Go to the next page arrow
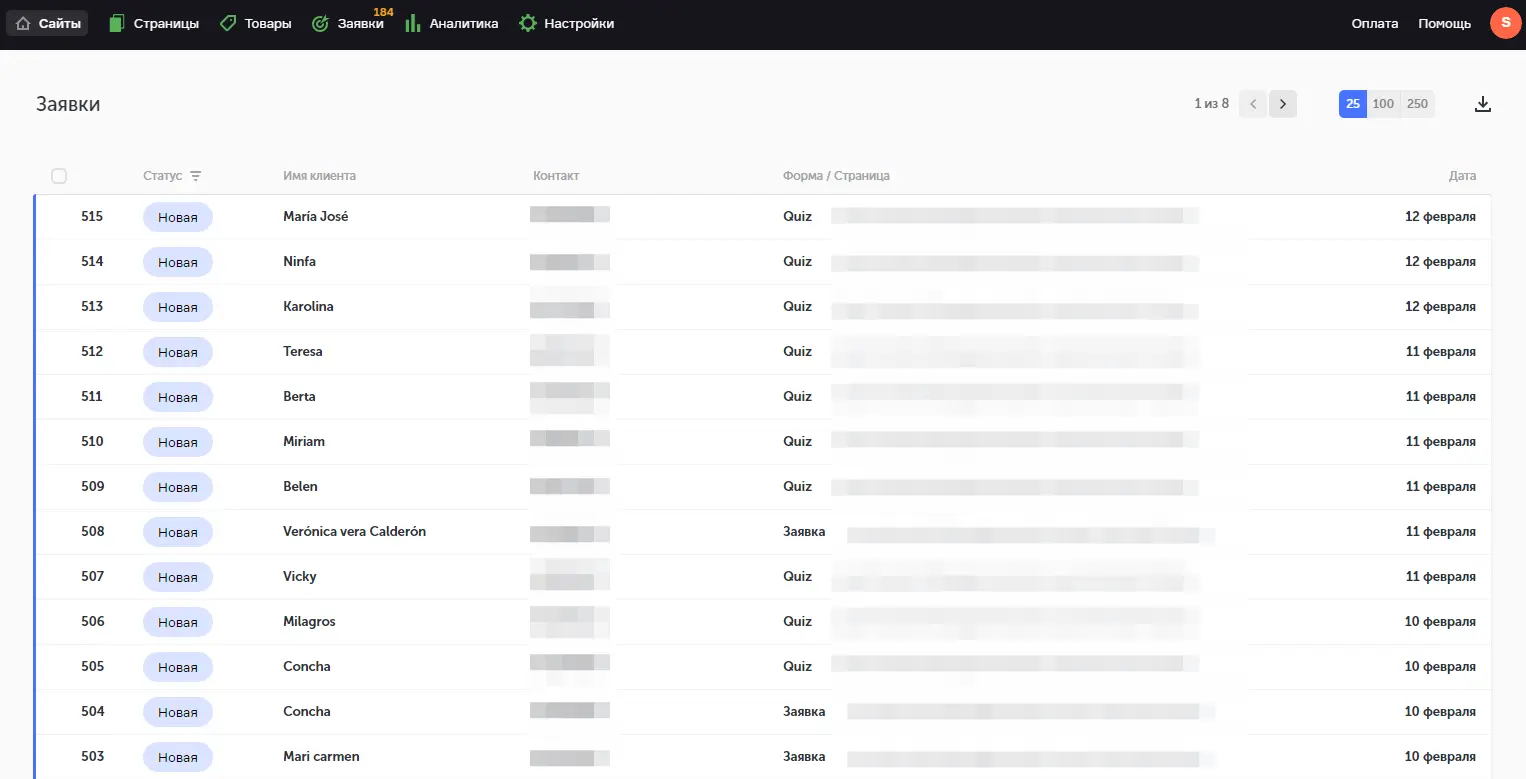Viewport: 1526px width, 779px height. 1283,104
